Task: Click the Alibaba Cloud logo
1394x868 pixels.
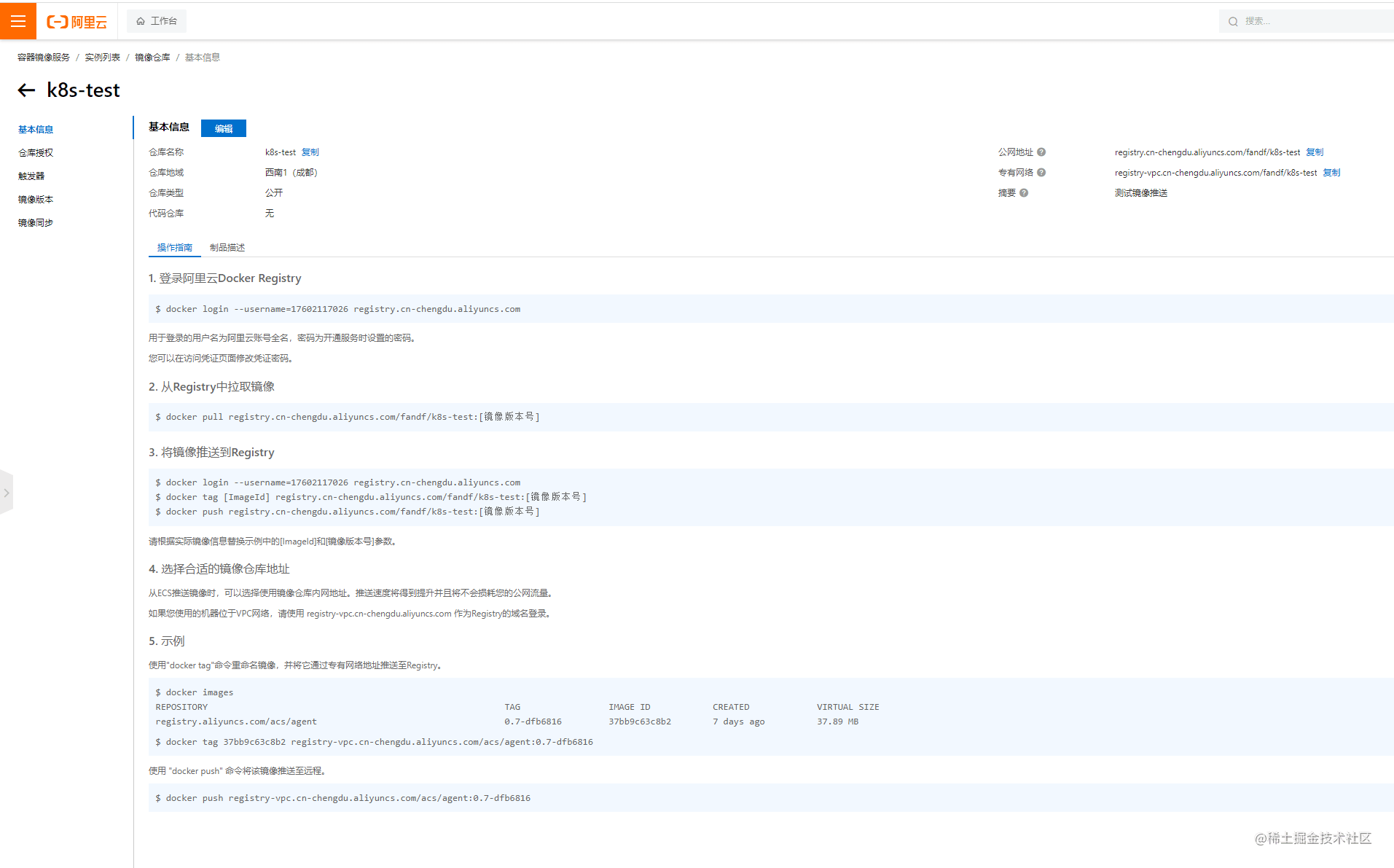Action: click(77, 22)
